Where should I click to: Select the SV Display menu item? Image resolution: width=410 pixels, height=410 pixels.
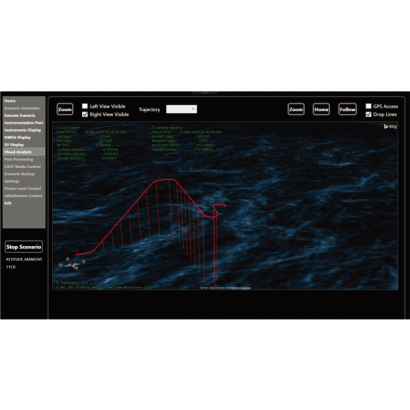pos(14,145)
